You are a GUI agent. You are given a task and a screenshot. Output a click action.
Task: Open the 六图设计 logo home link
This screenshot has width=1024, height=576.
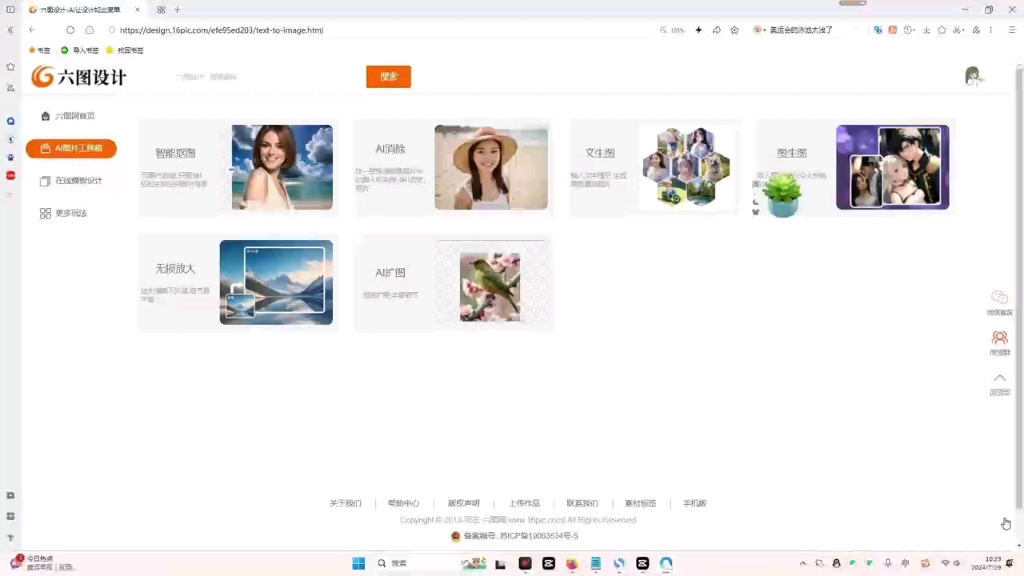[78, 77]
